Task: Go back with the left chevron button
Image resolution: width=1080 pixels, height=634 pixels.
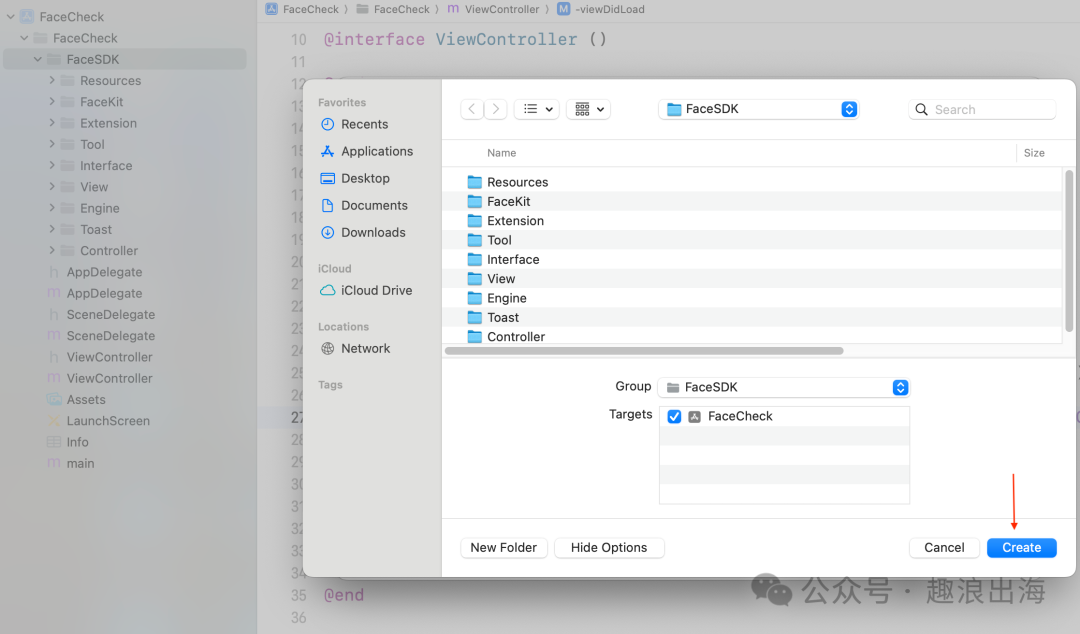Action: pyautogui.click(x=472, y=109)
